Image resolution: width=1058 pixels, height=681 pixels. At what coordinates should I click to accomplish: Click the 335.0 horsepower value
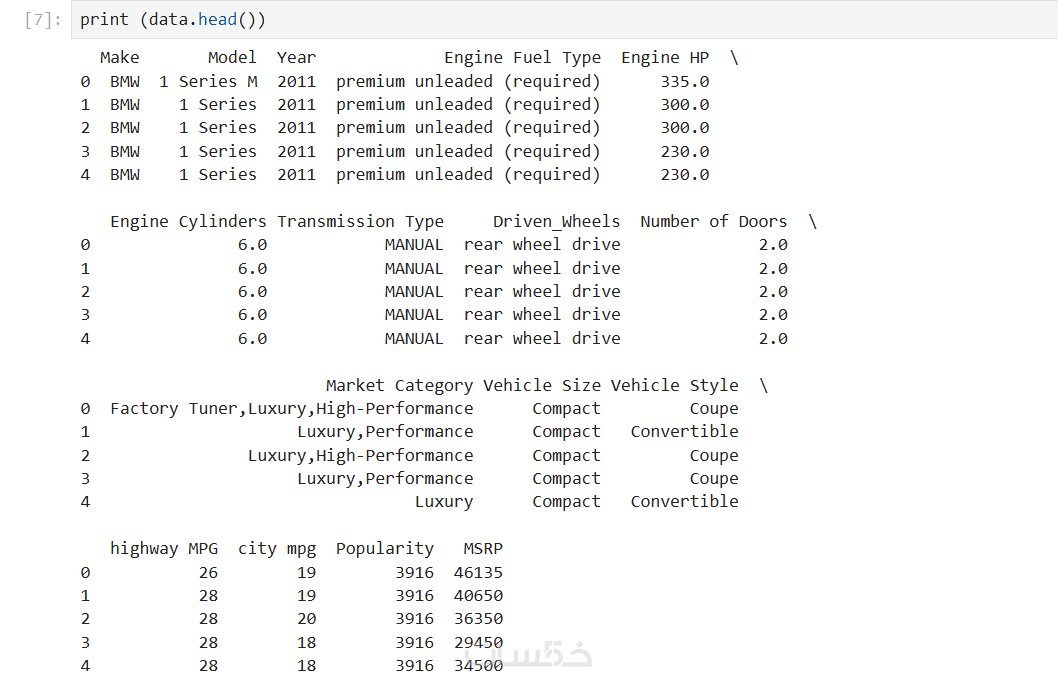click(x=684, y=81)
